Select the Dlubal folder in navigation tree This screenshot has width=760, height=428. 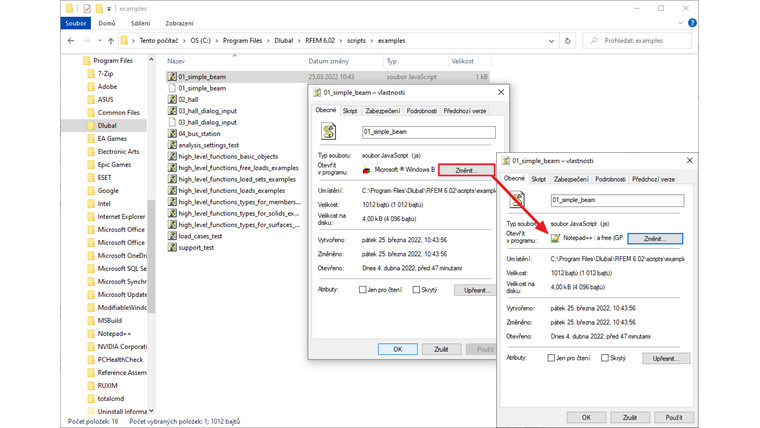coord(107,126)
